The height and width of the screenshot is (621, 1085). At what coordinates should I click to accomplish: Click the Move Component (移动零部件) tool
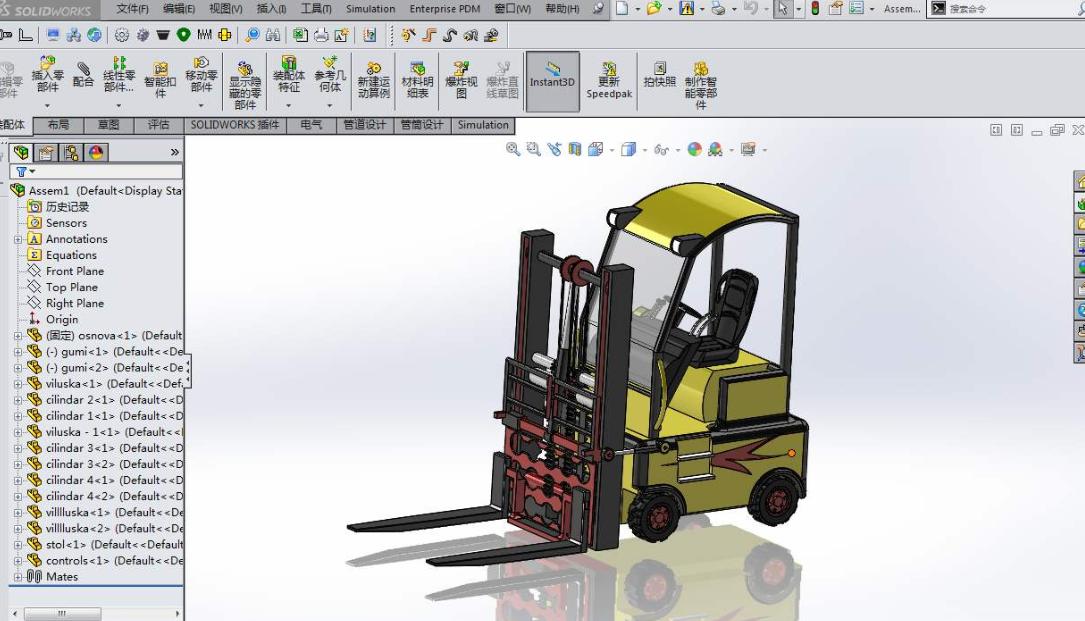click(201, 74)
